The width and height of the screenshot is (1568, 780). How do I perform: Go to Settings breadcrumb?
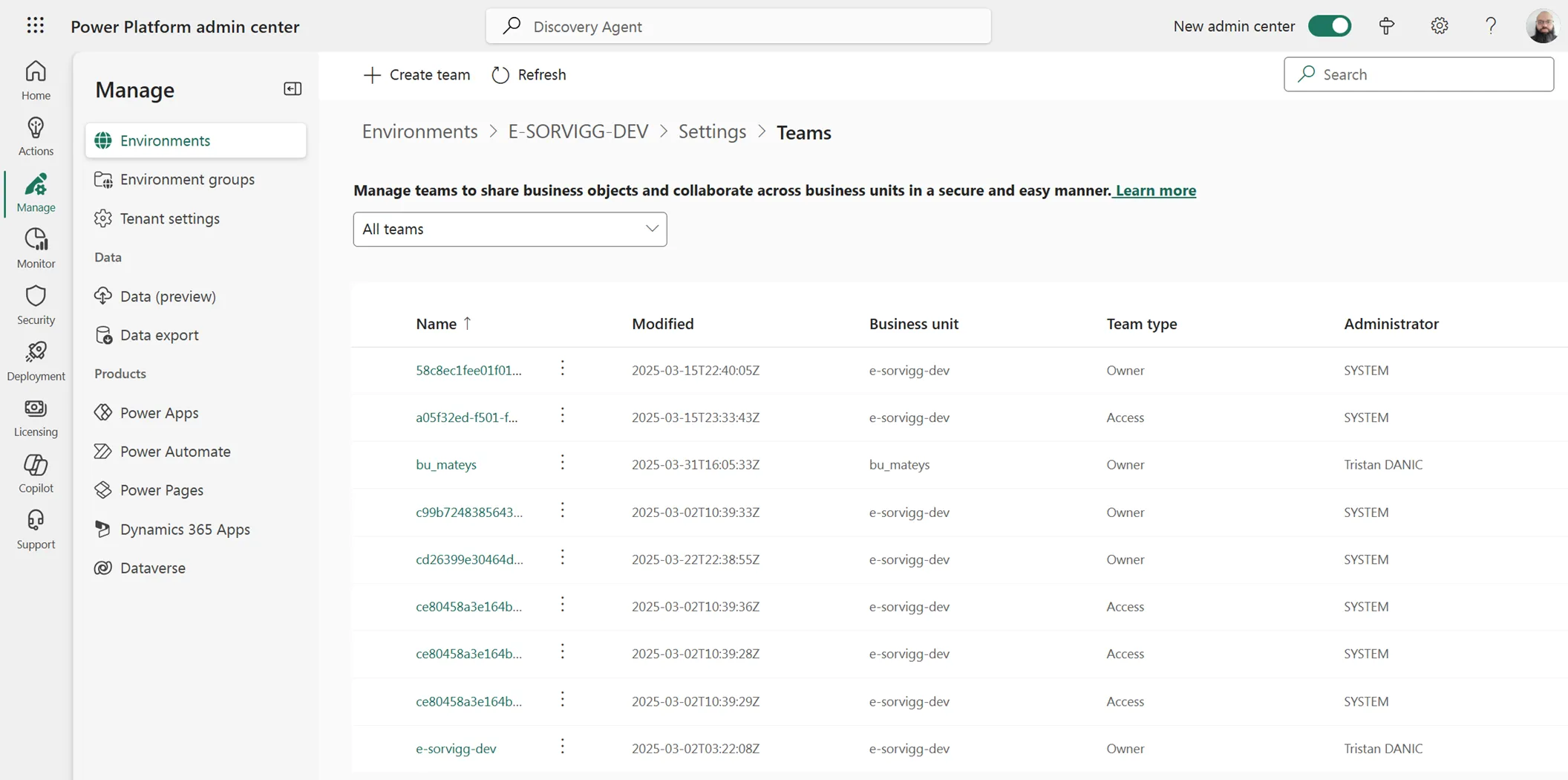712,131
